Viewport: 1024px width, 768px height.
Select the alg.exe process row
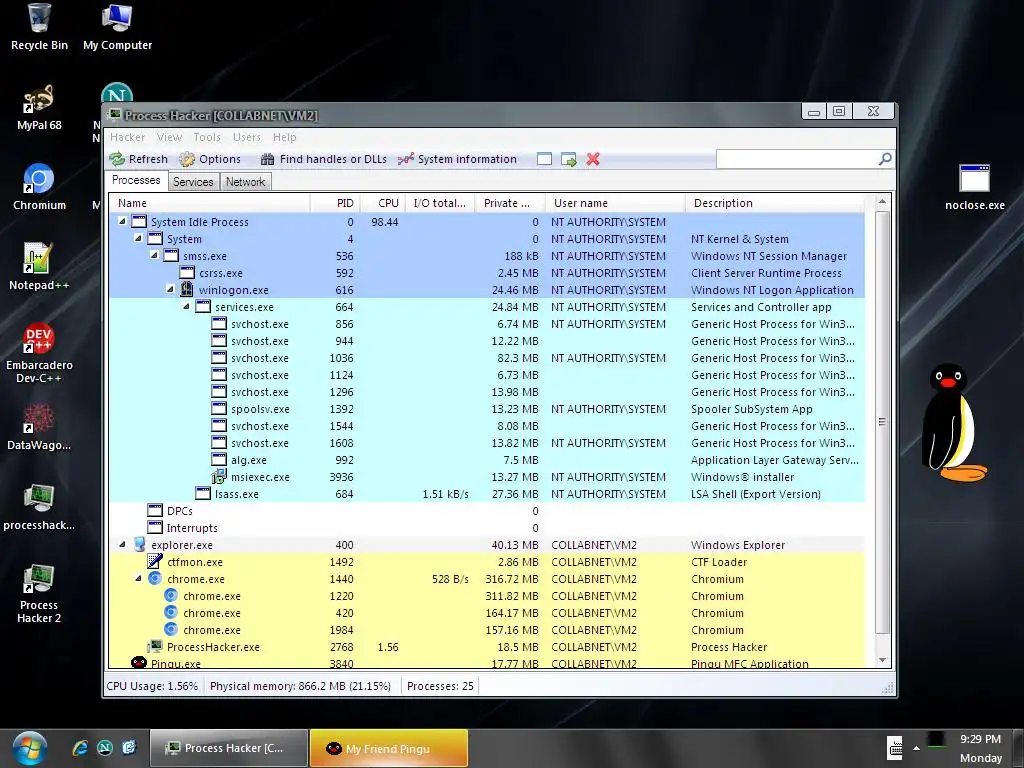[487, 460]
